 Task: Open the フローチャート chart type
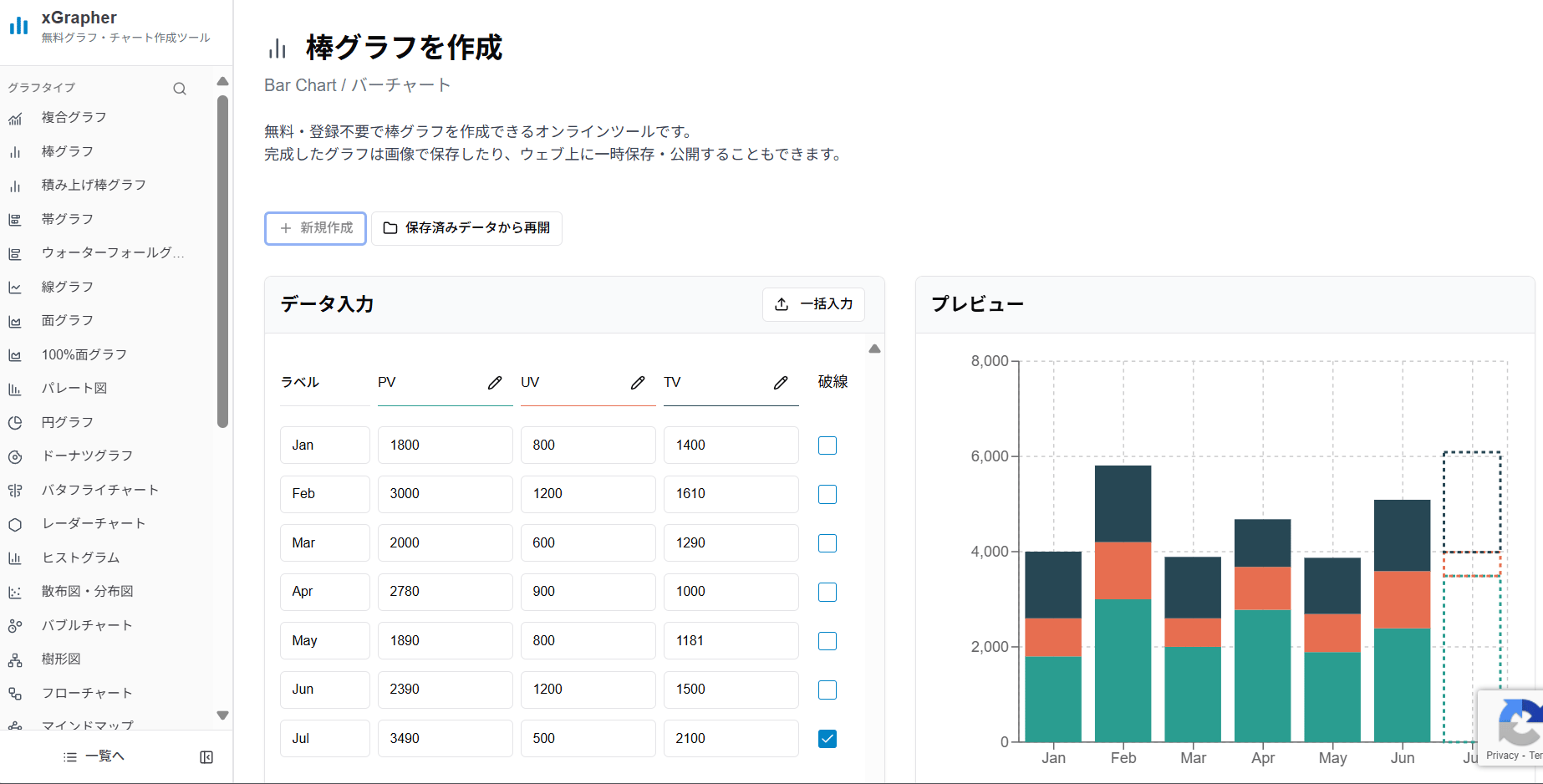(x=87, y=692)
